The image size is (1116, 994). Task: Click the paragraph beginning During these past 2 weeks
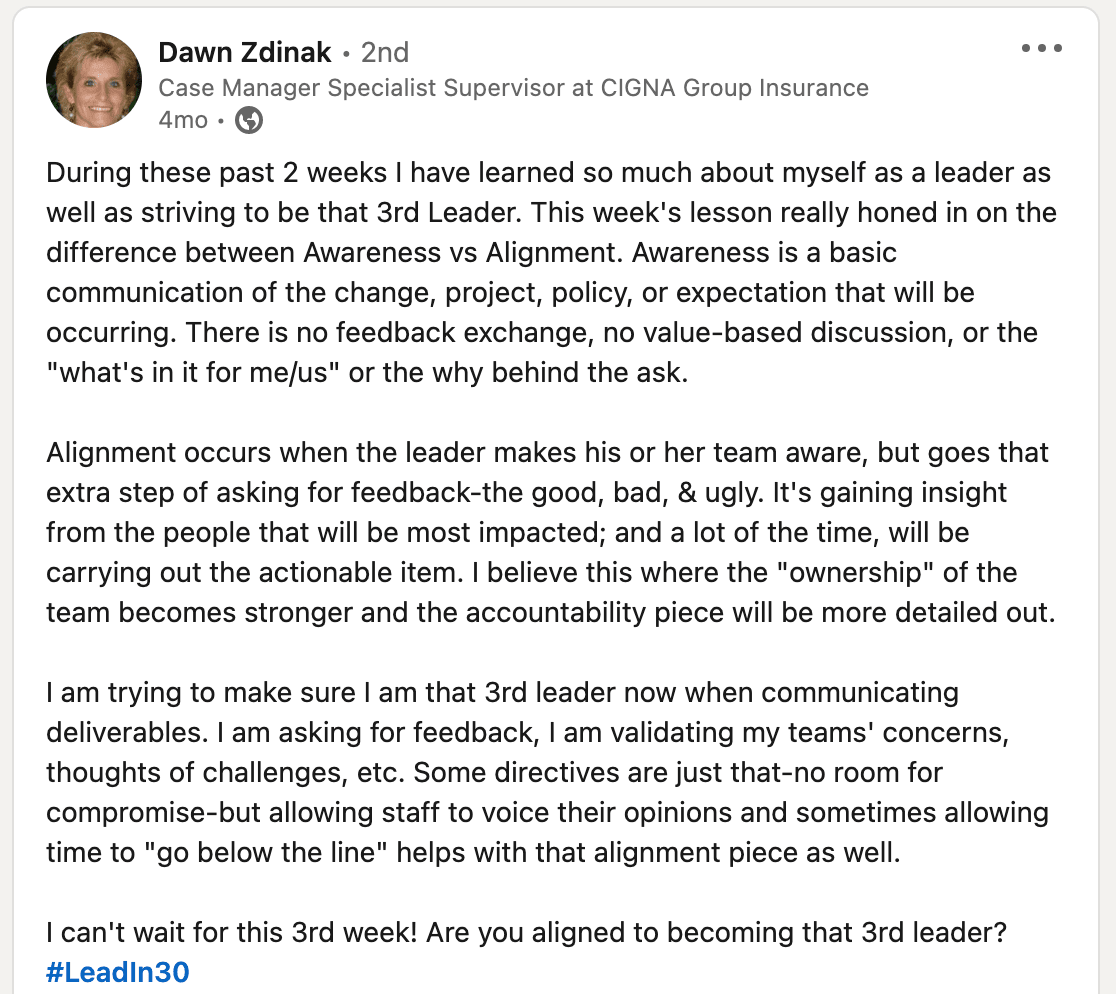point(552,273)
